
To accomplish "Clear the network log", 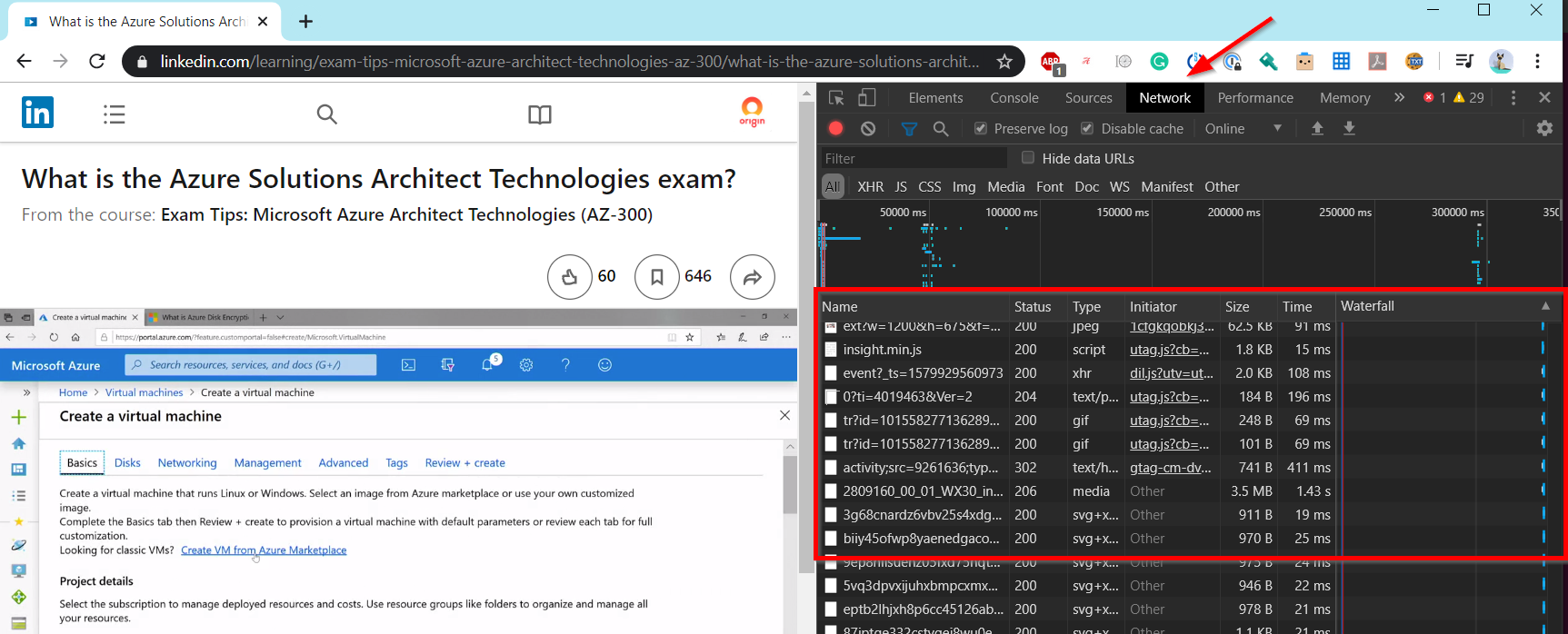I will (x=868, y=129).
